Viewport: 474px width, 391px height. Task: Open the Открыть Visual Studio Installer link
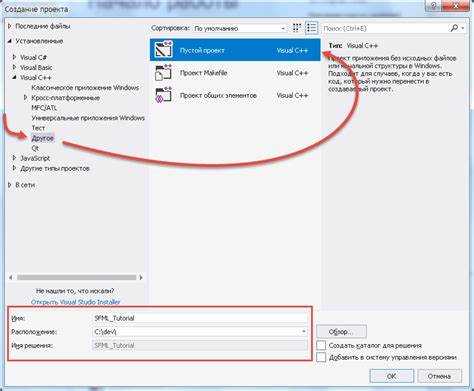75,302
